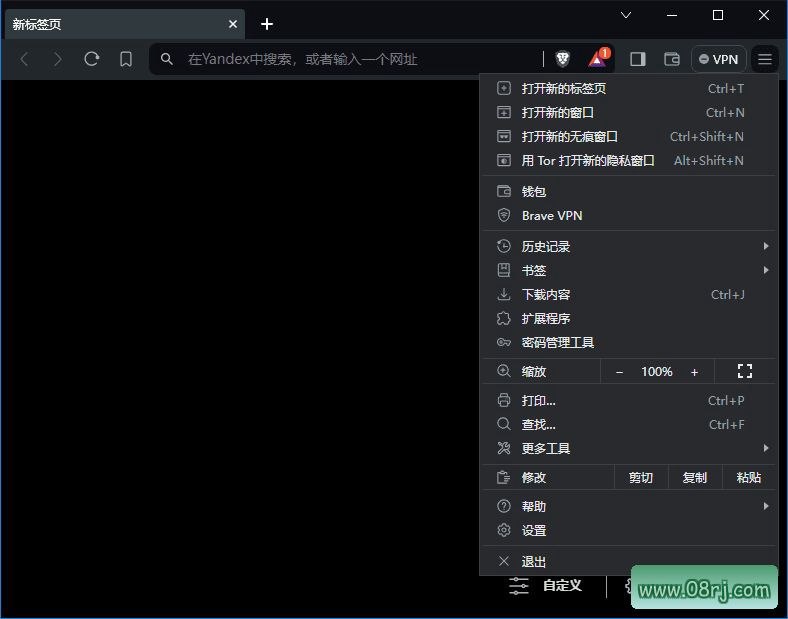Go forward with the forward arrow
Screen dimensions: 788x619
[58, 59]
